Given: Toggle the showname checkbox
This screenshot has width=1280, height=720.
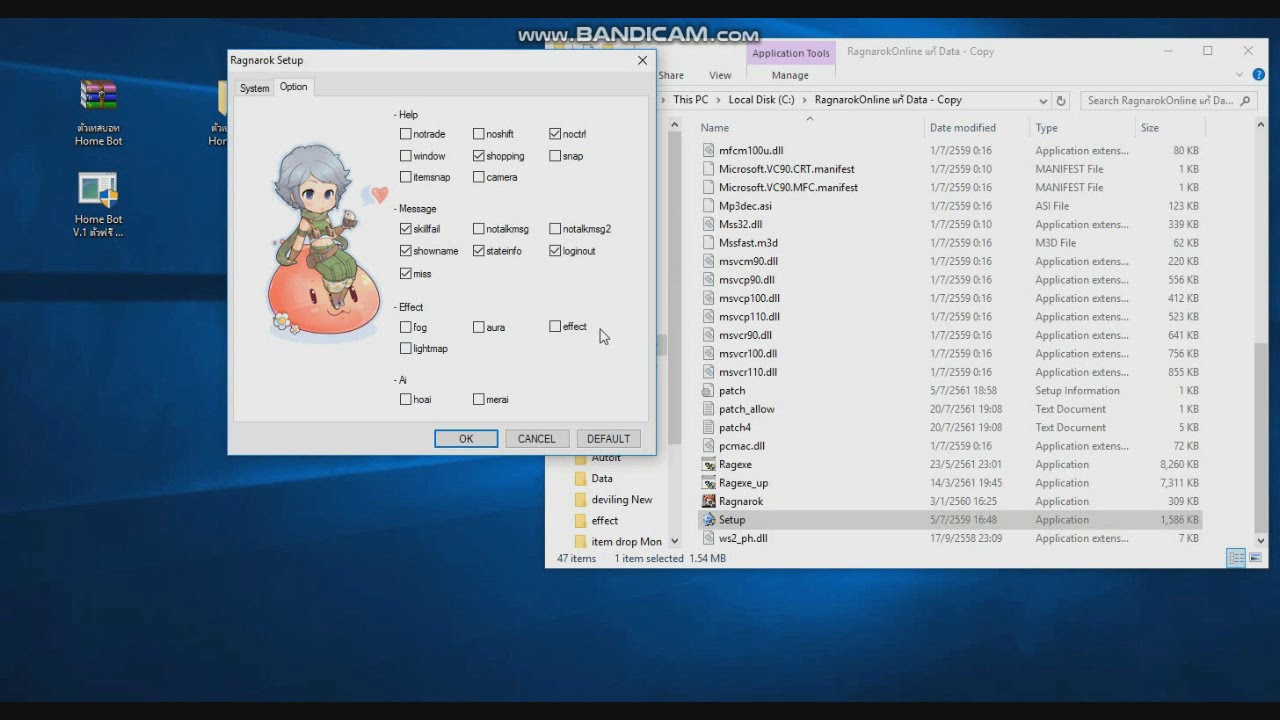Looking at the screenshot, I should point(405,251).
